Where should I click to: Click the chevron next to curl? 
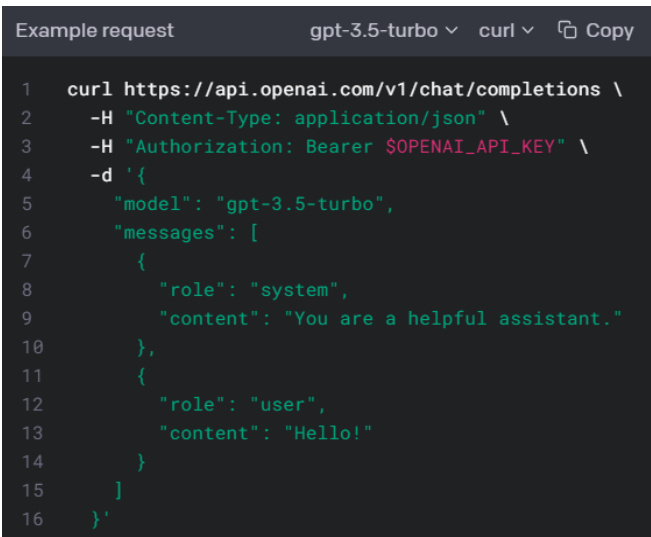(528, 31)
